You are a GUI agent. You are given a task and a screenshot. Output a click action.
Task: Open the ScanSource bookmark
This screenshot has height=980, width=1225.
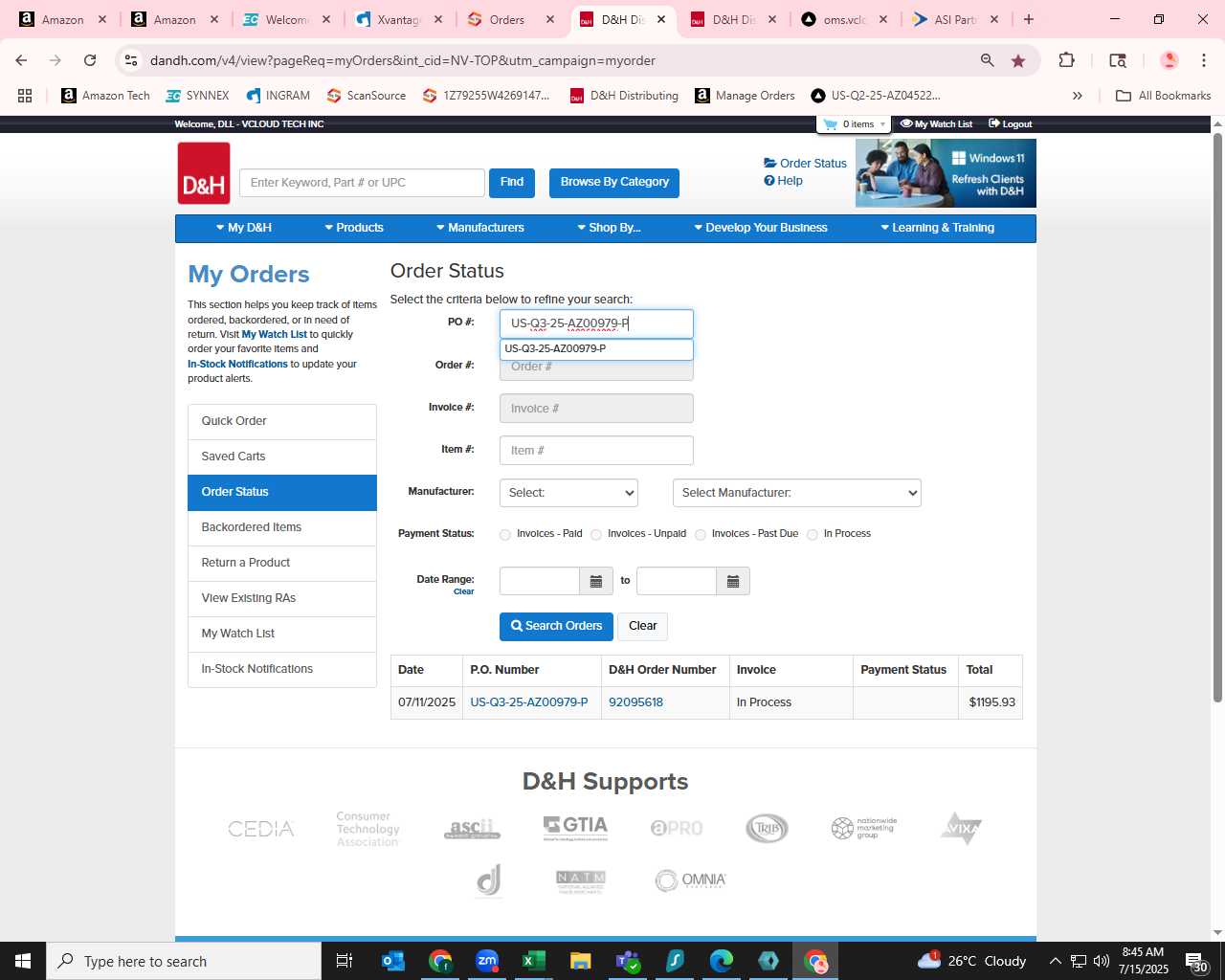[x=367, y=96]
